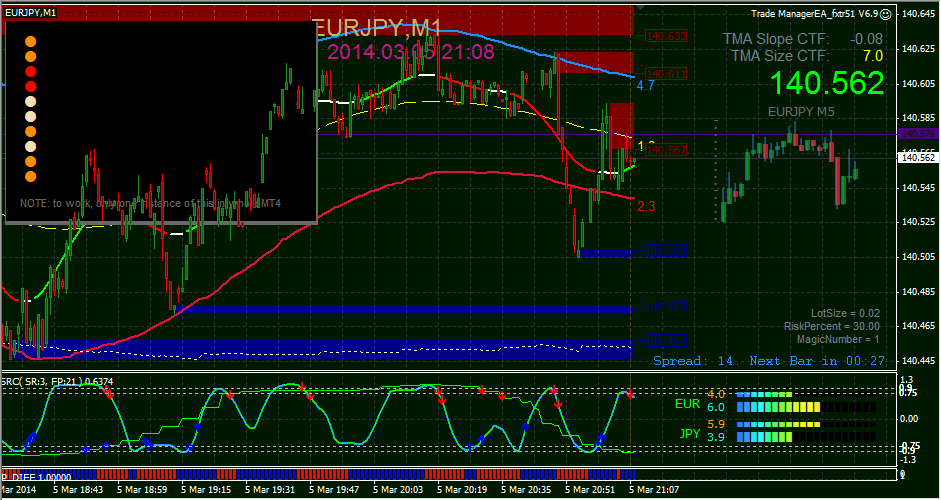Image resolution: width=941 pixels, height=500 pixels.
Task: Click the blue zone price label 140.509
Action: (x=666, y=250)
